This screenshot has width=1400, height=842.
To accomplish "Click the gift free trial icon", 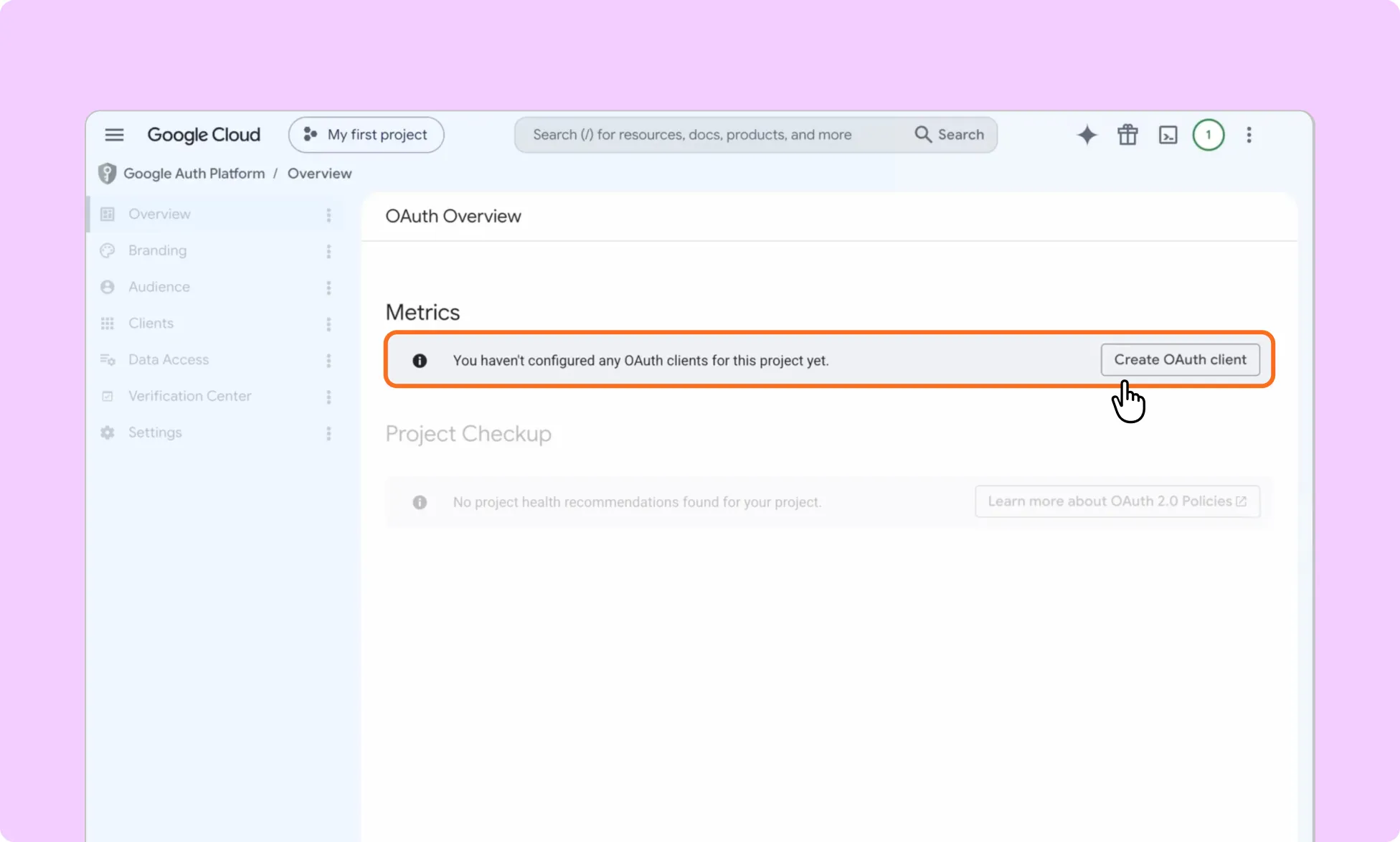I will click(1127, 135).
